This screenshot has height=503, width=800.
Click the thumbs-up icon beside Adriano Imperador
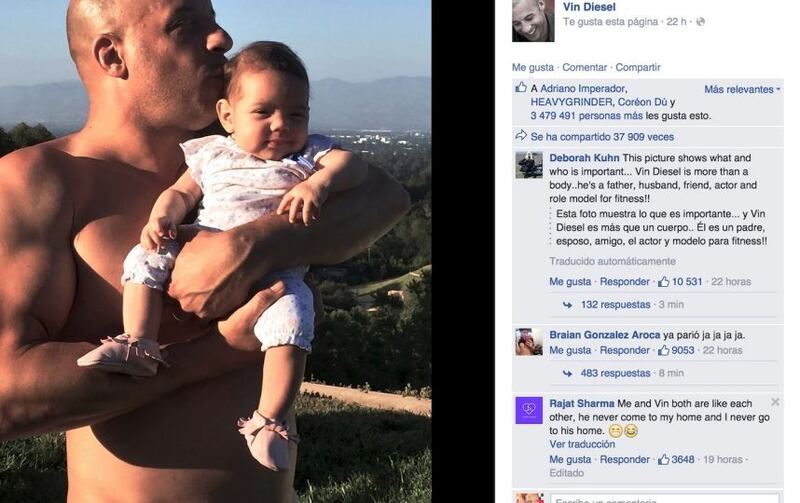pos(520,87)
